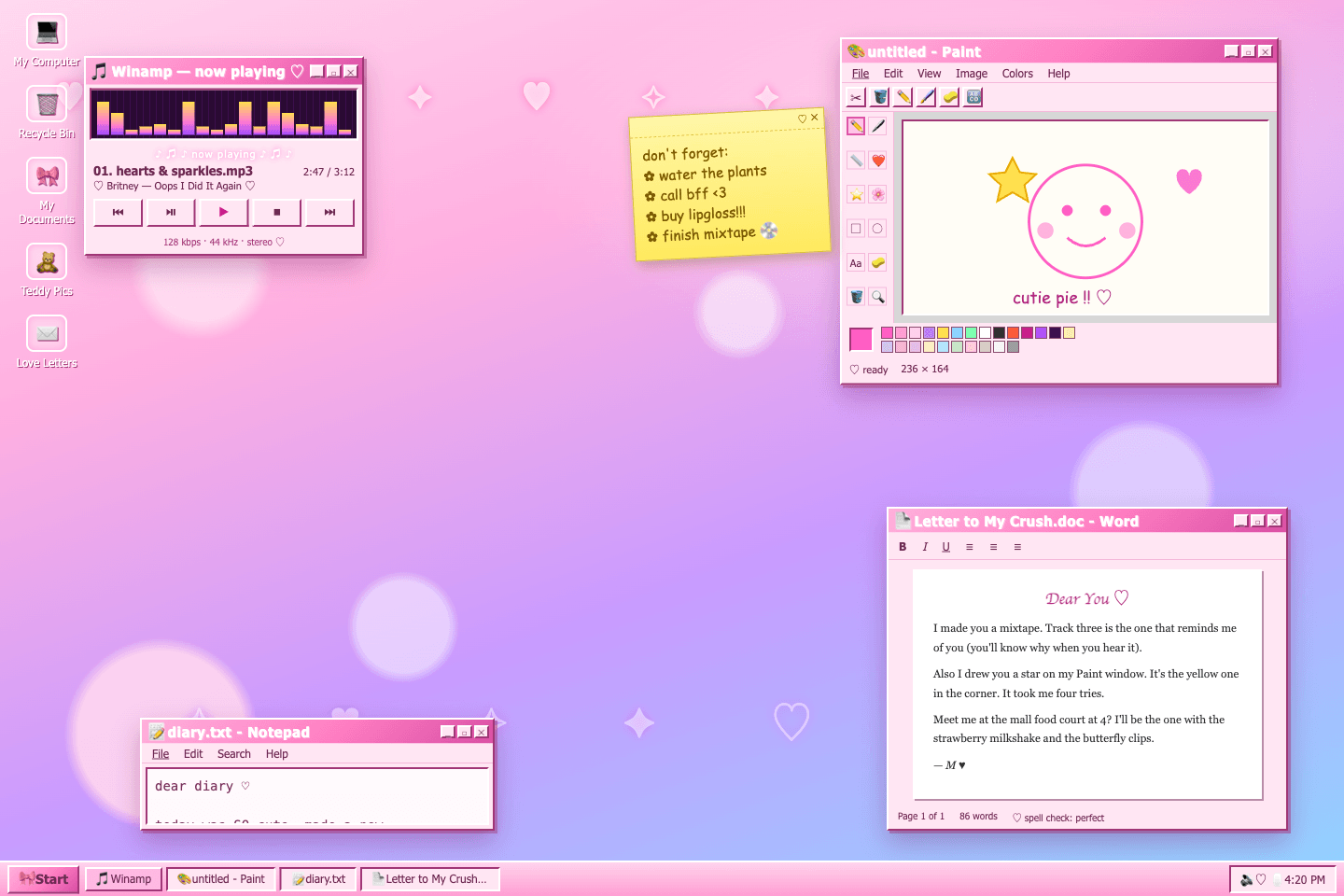The height and width of the screenshot is (896, 1344).
Task: Open My Documents desktop icon
Action: [47, 191]
